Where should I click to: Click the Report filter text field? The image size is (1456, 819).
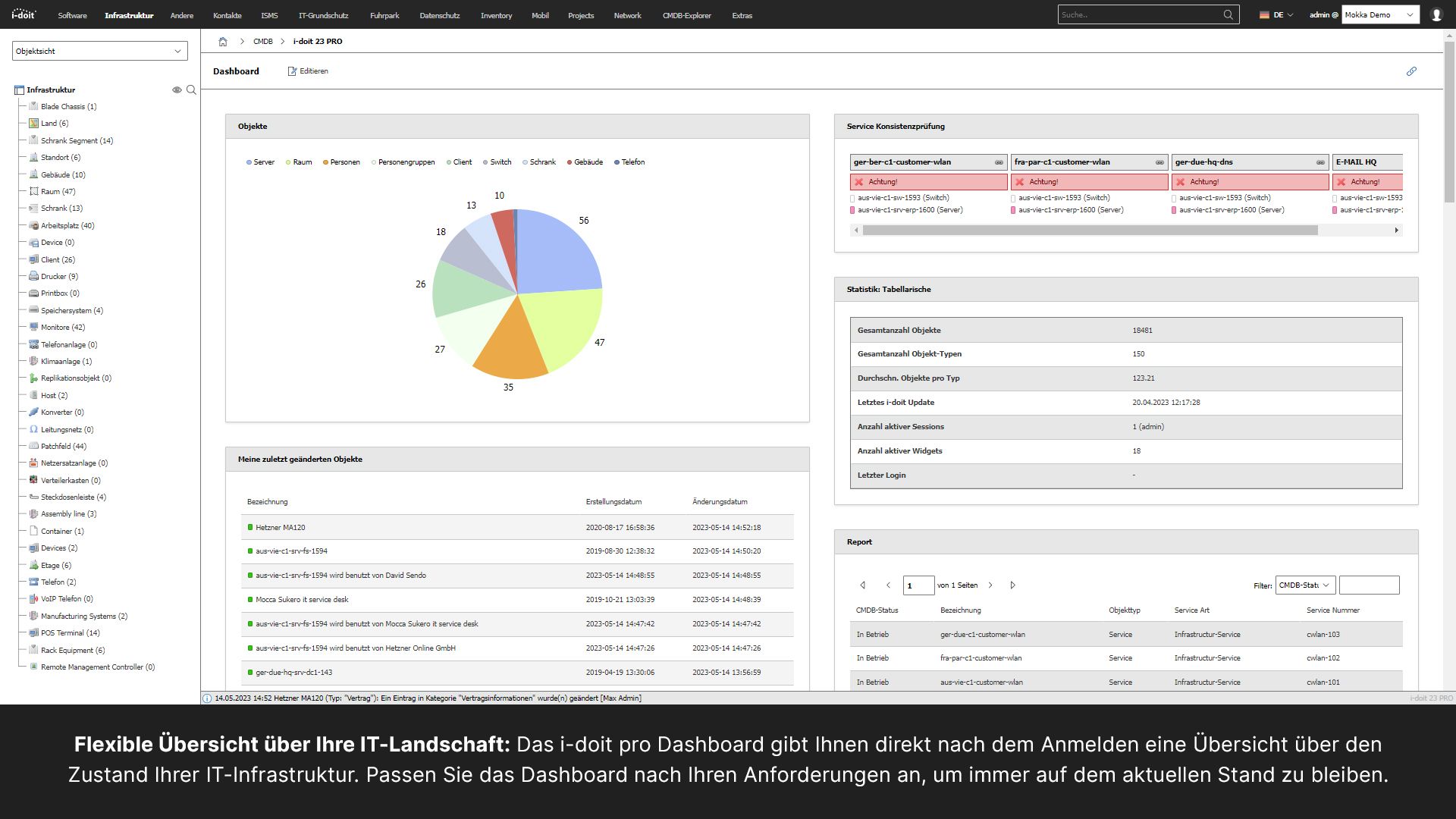[x=1369, y=585]
